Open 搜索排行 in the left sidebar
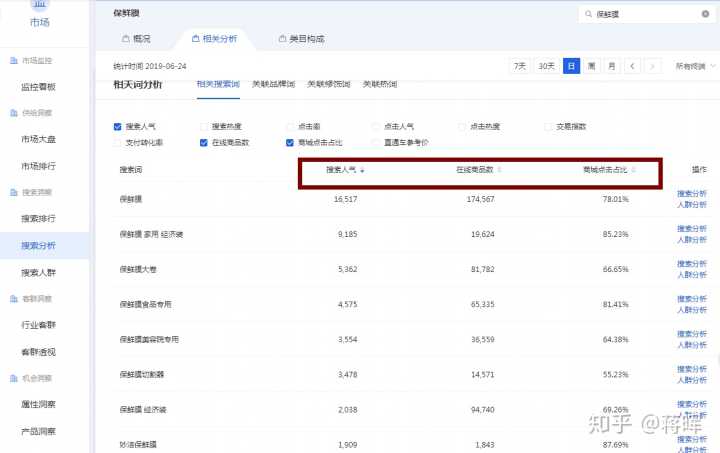 coord(39,218)
